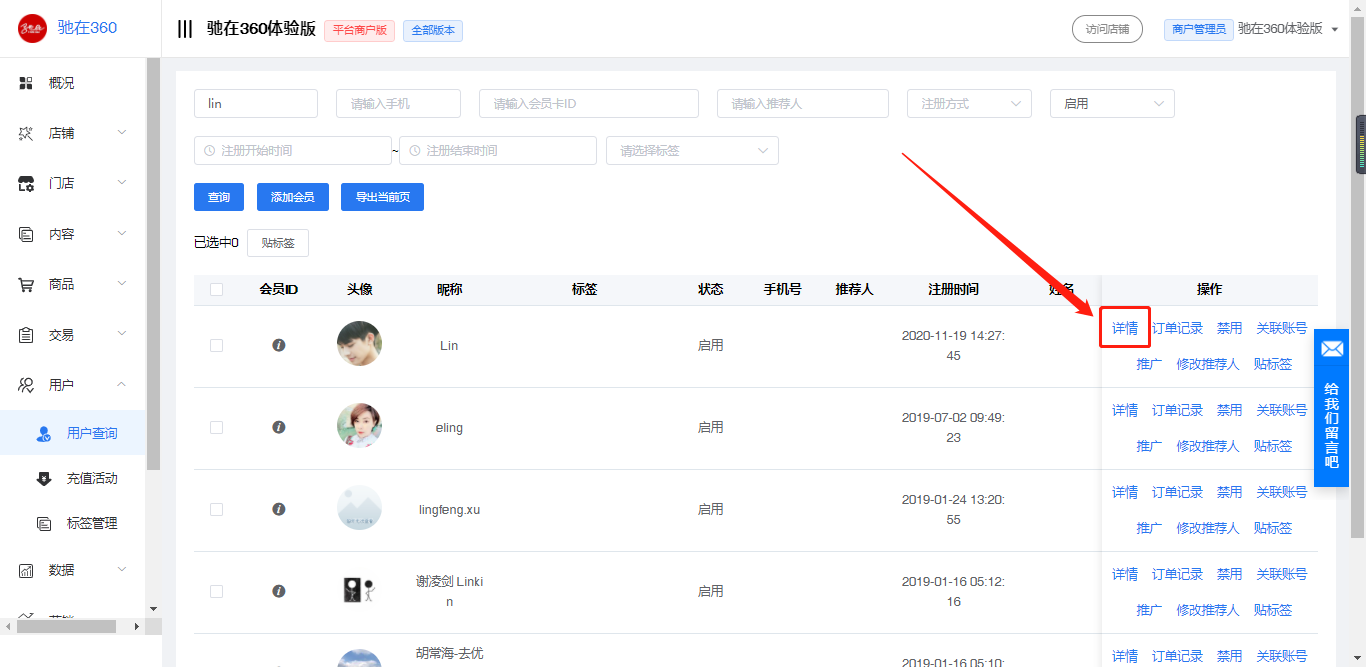
Task: Click the nickname input containing lin
Action: (256, 103)
